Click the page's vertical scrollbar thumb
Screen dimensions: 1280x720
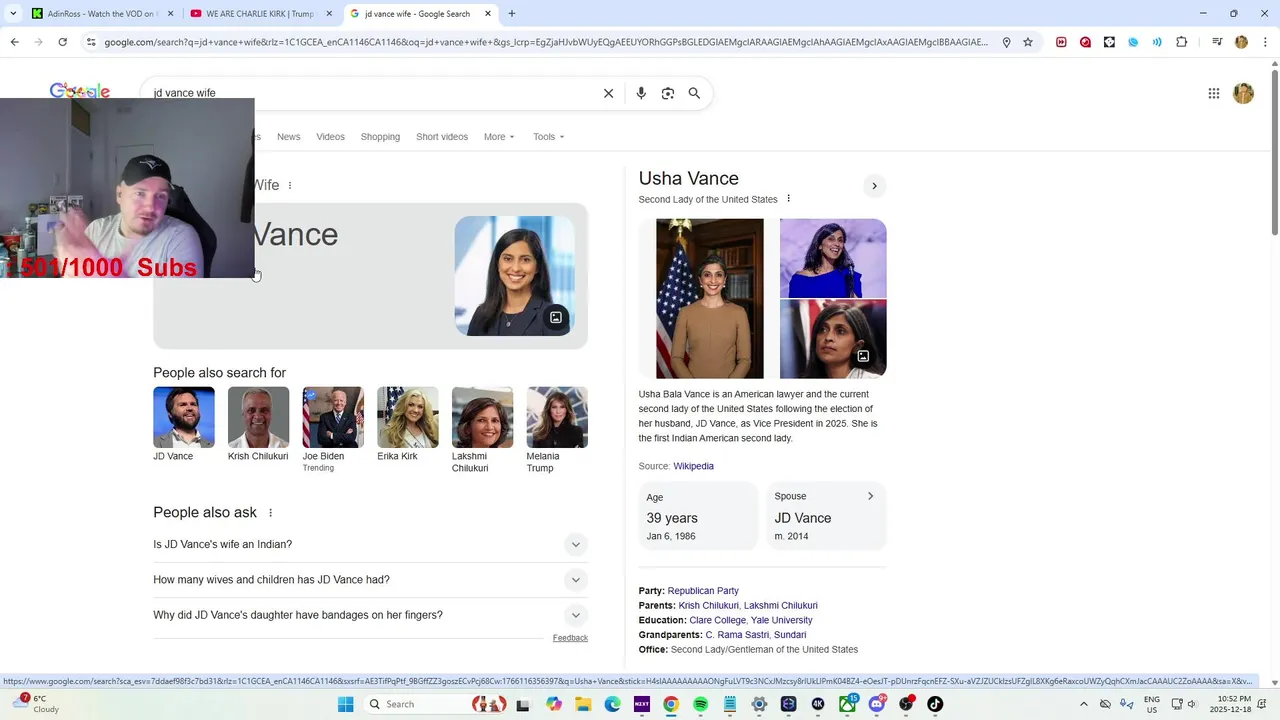tap(1274, 152)
